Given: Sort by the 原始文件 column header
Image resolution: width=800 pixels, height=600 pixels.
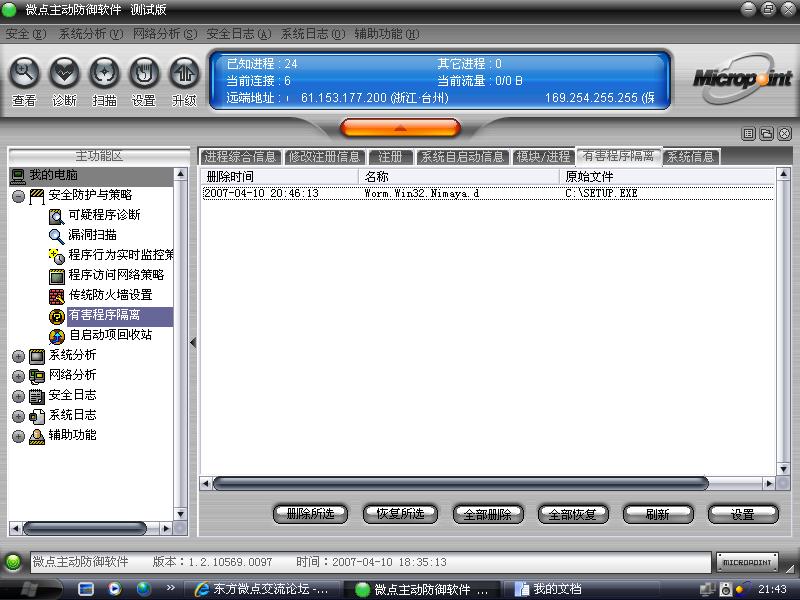Looking at the screenshot, I should pyautogui.click(x=667, y=177).
